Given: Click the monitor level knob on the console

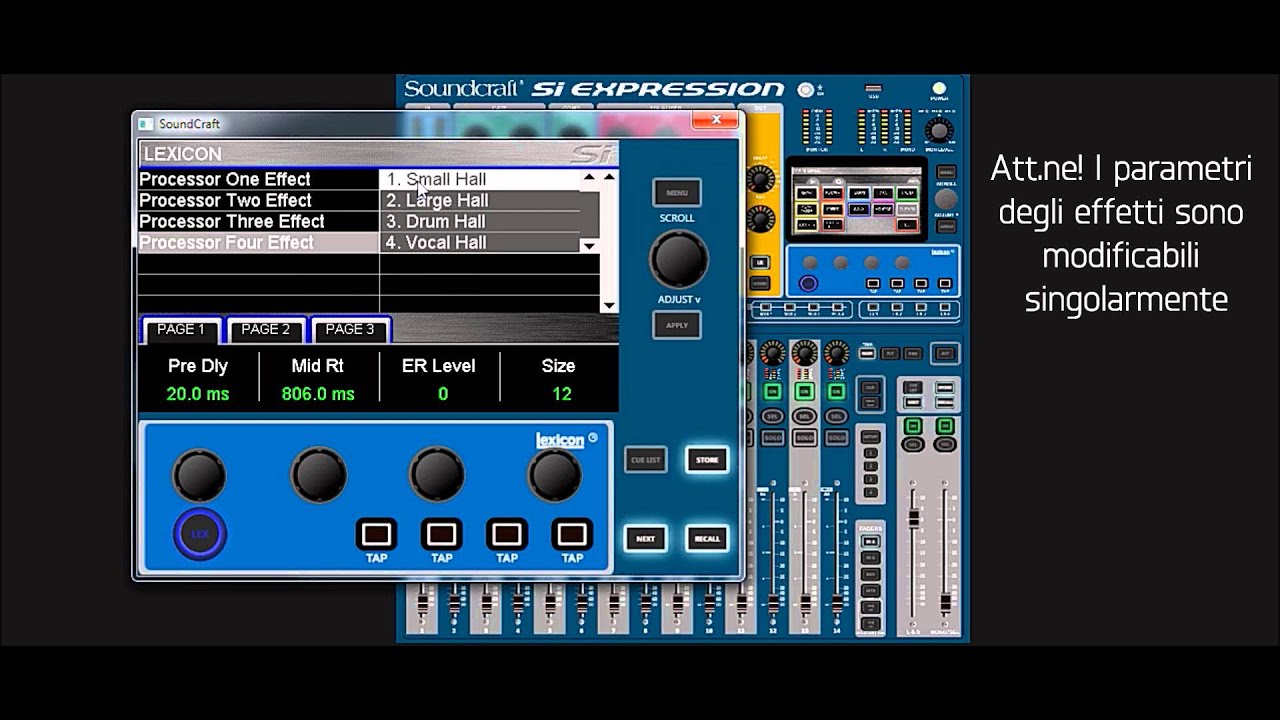Looking at the screenshot, I should pyautogui.click(x=938, y=130).
